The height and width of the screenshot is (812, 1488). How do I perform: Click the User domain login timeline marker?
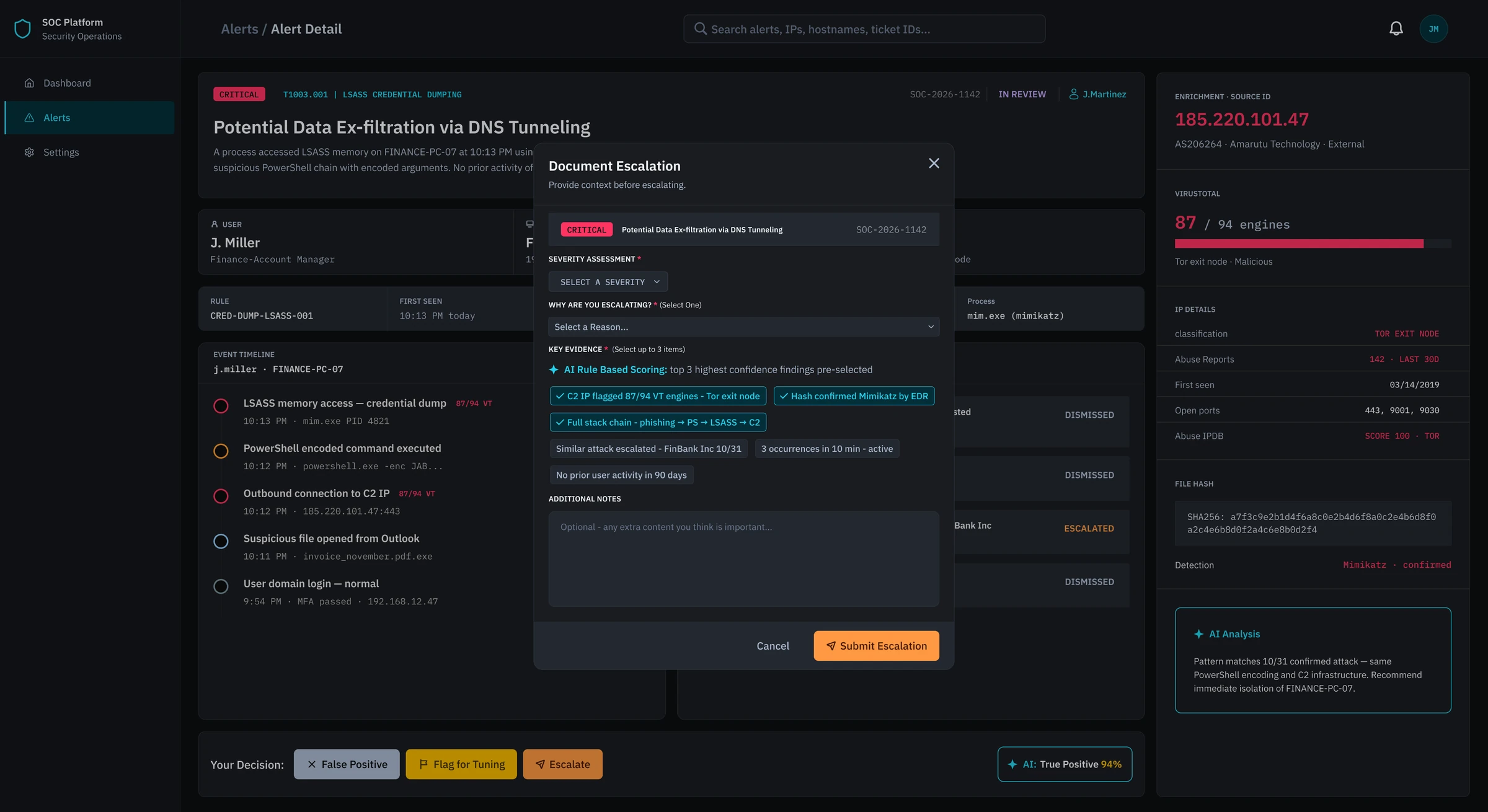tap(221, 586)
